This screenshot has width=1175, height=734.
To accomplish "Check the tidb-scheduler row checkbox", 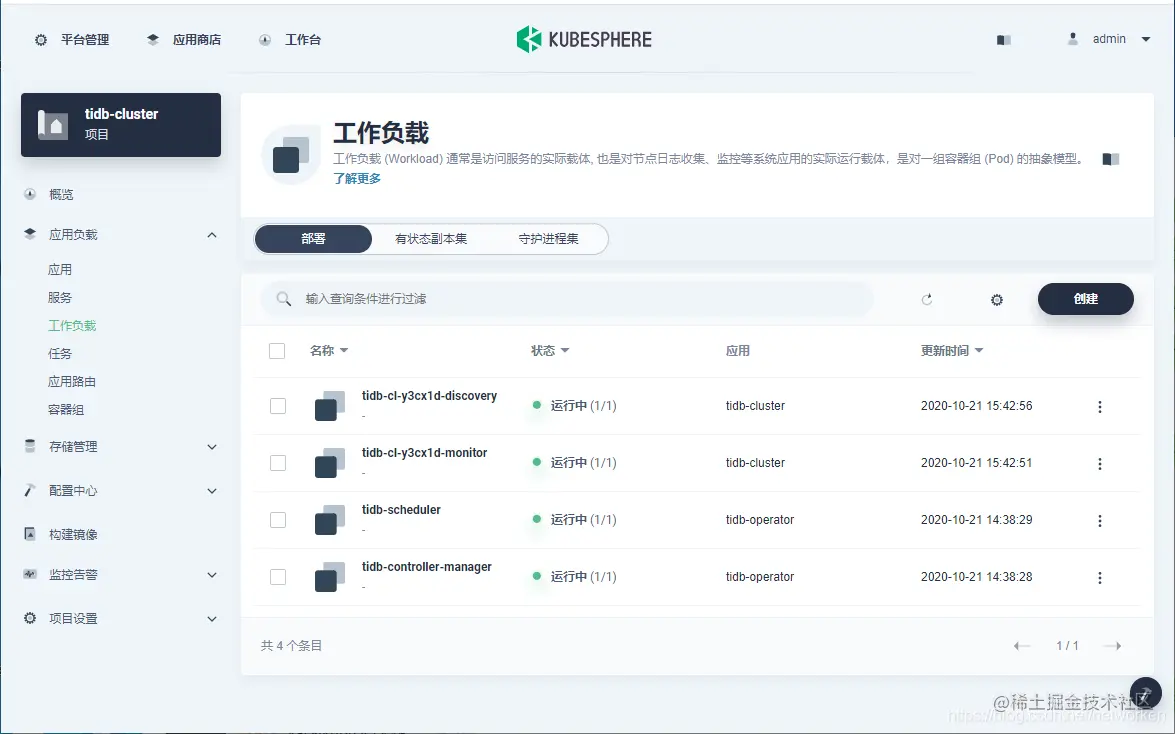I will pyautogui.click(x=278, y=520).
